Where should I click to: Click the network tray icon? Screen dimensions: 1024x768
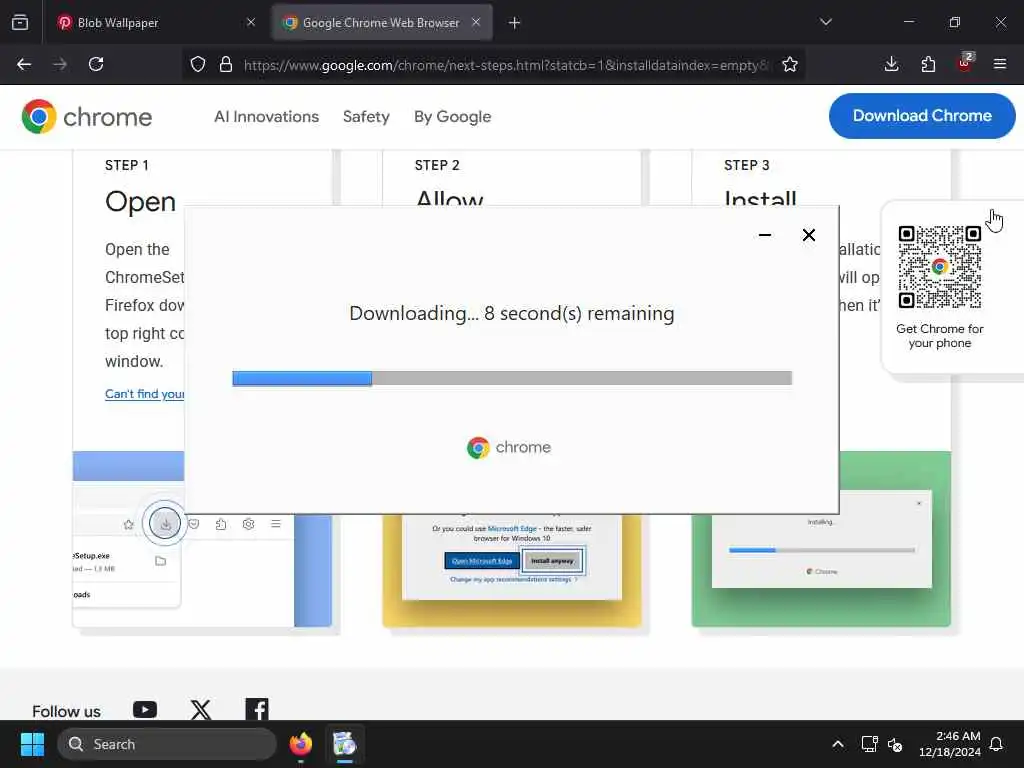(x=869, y=744)
